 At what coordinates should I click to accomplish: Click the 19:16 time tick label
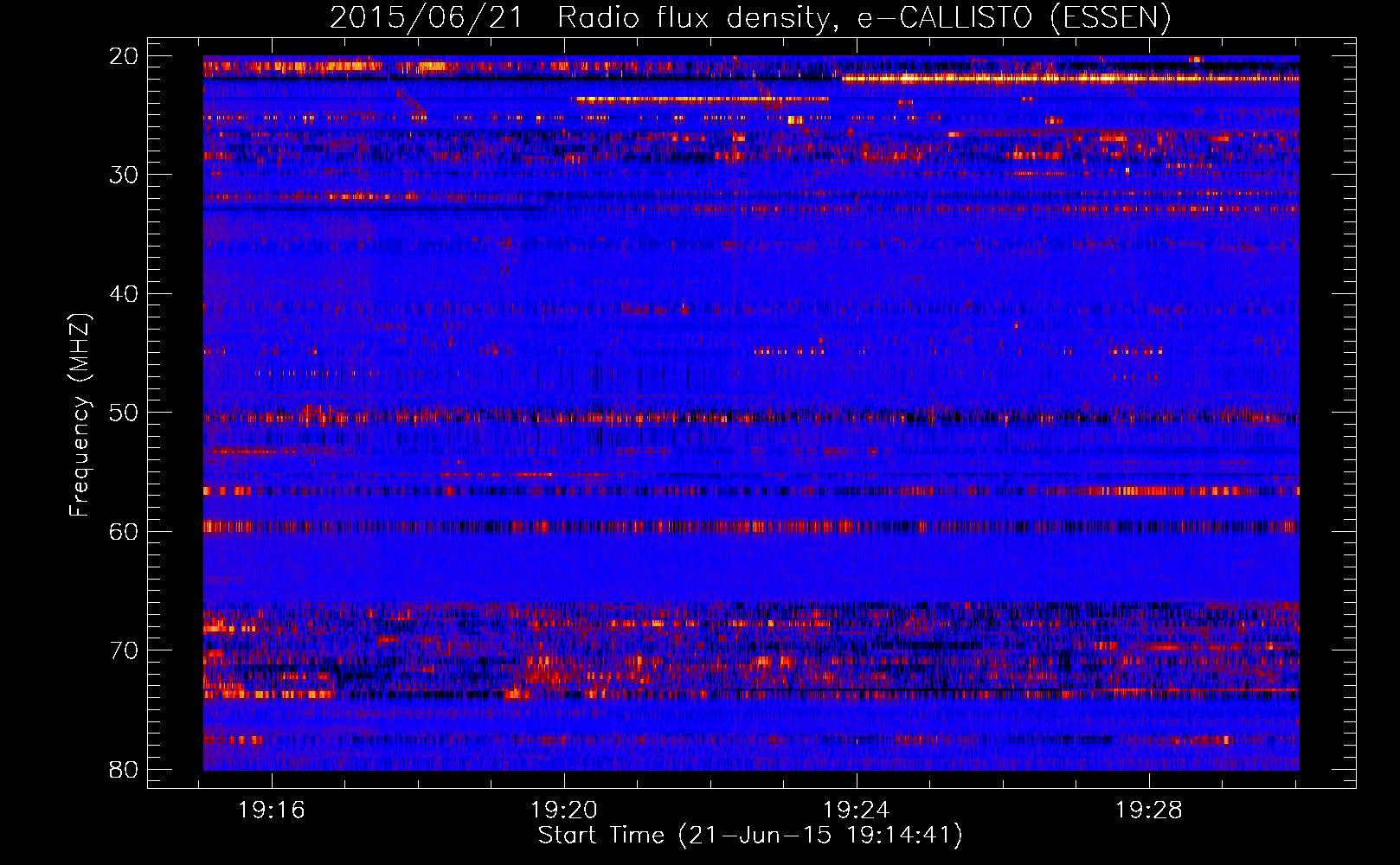[x=272, y=811]
